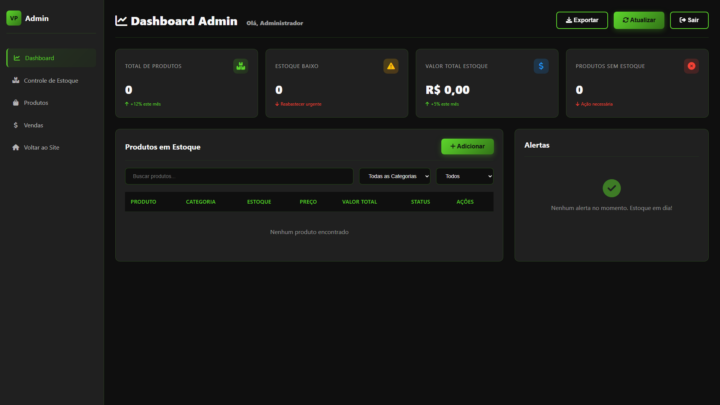This screenshot has height=405, width=720.
Task: Open Vendas section in the sidebar
Action: (x=33, y=125)
